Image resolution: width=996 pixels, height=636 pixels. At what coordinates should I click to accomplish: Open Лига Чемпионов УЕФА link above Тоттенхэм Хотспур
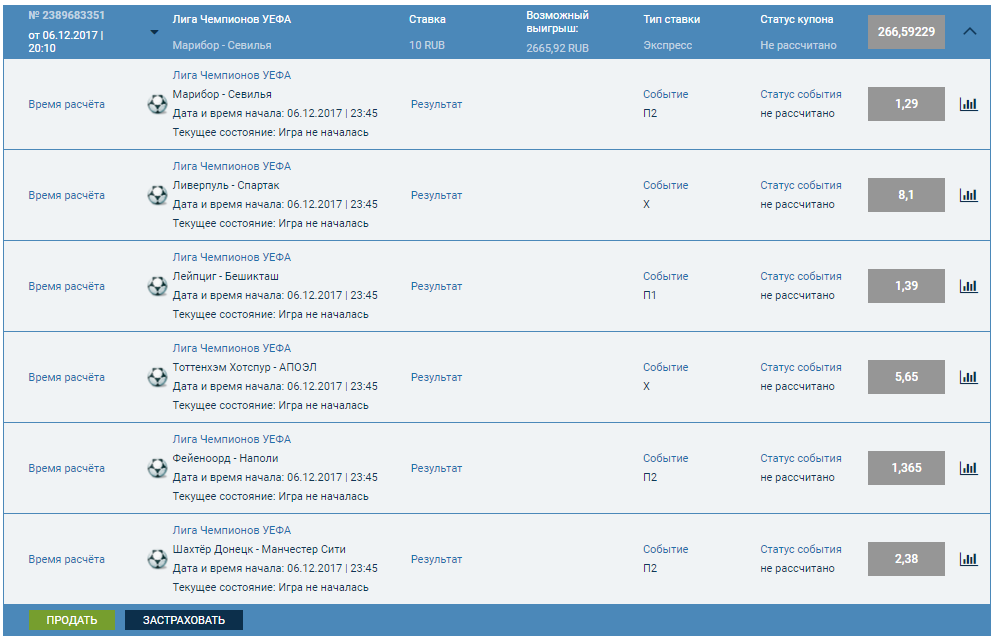click(x=232, y=348)
